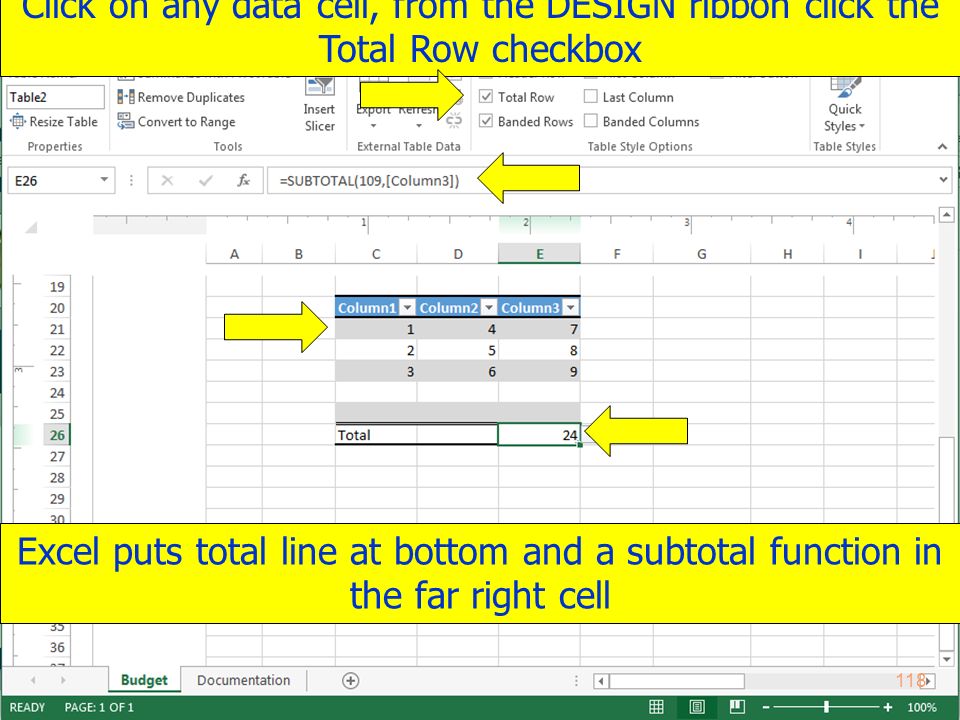Open the Export dropdown arrow
Viewport: 960px width, 720px height.
coord(373,126)
